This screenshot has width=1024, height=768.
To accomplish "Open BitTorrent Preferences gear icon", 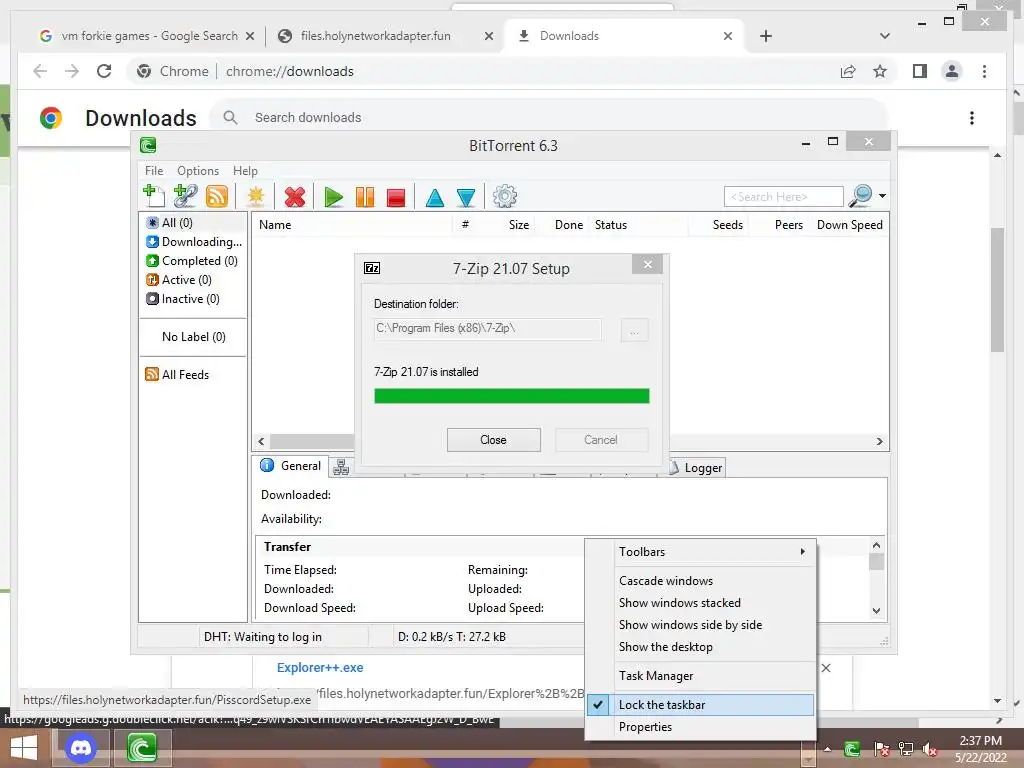I will click(x=505, y=196).
